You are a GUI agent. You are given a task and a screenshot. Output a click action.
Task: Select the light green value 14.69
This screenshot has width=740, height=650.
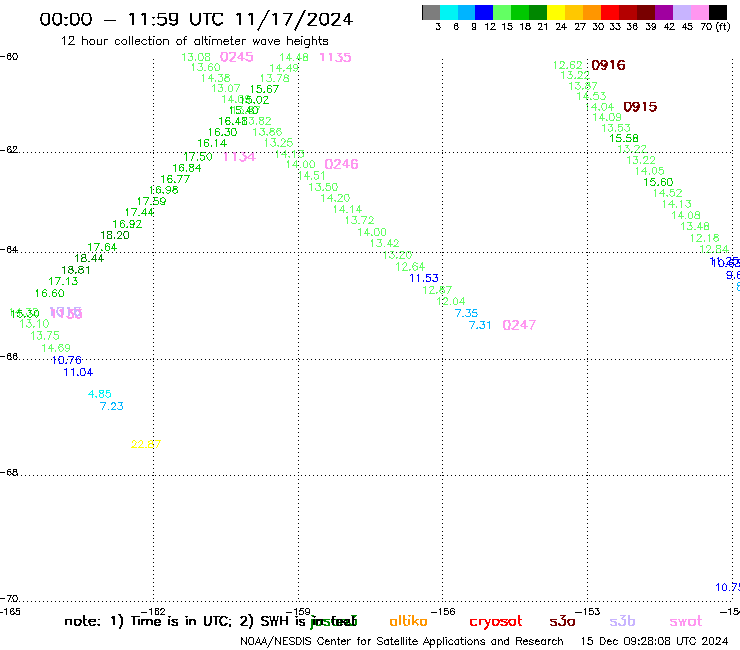56,348
